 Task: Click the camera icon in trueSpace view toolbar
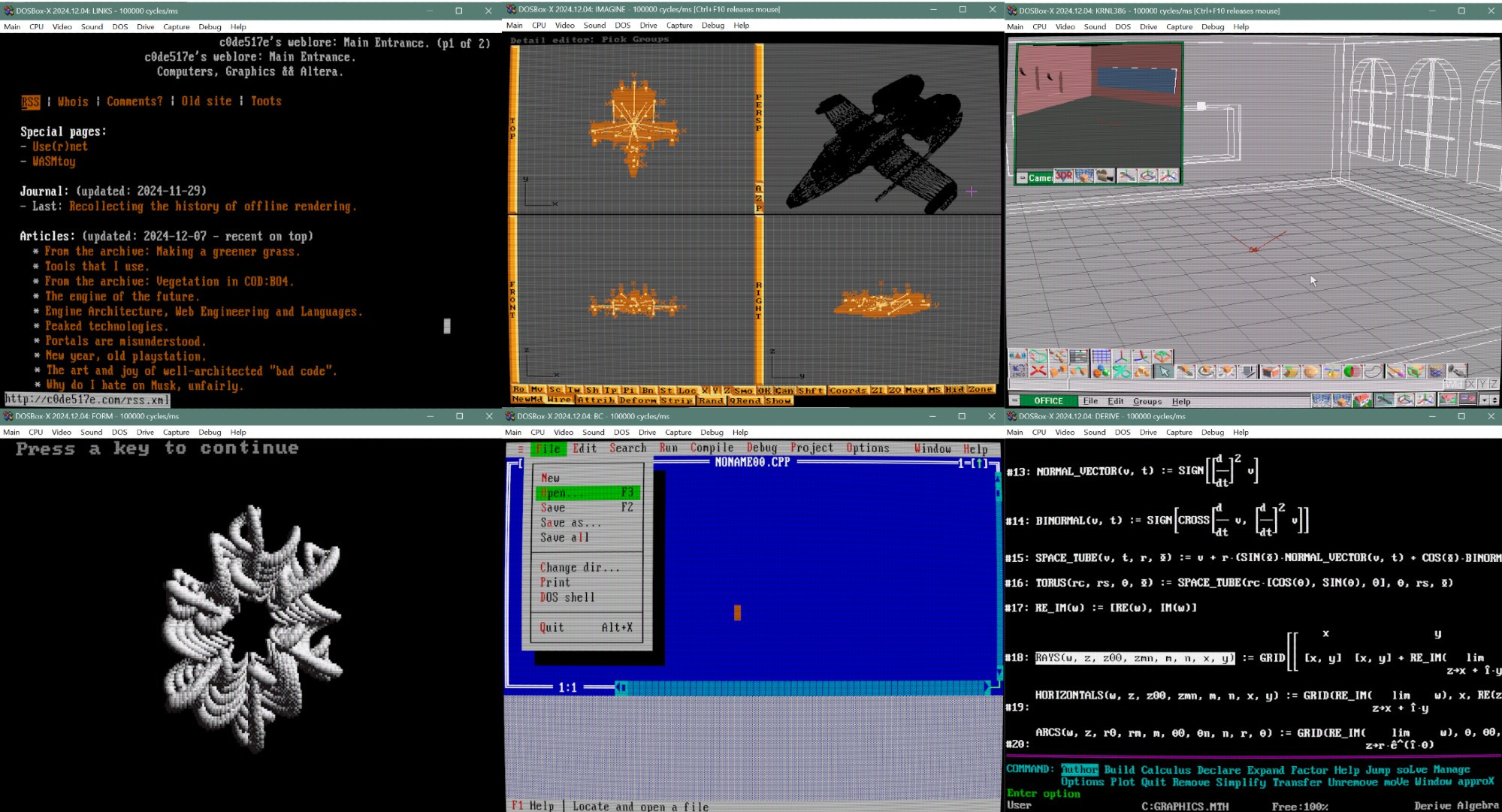(x=1105, y=176)
